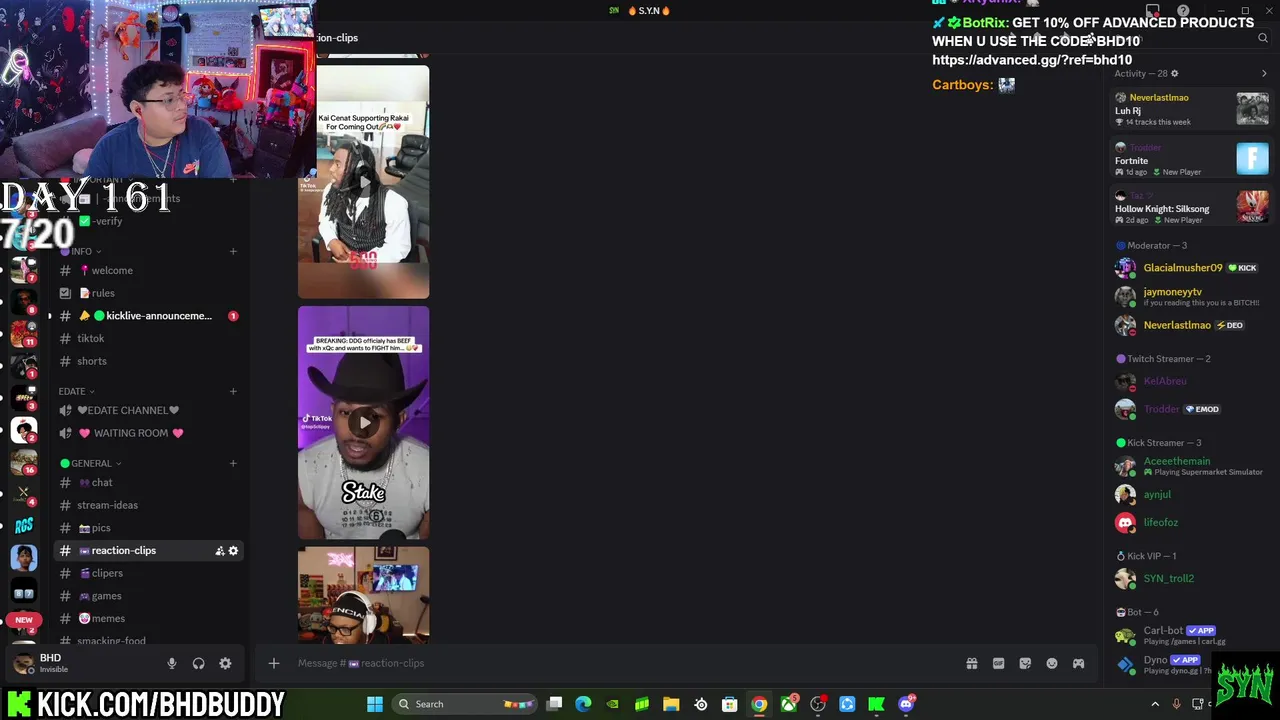Open invite icon on reaction-clips channel

(x=219, y=551)
